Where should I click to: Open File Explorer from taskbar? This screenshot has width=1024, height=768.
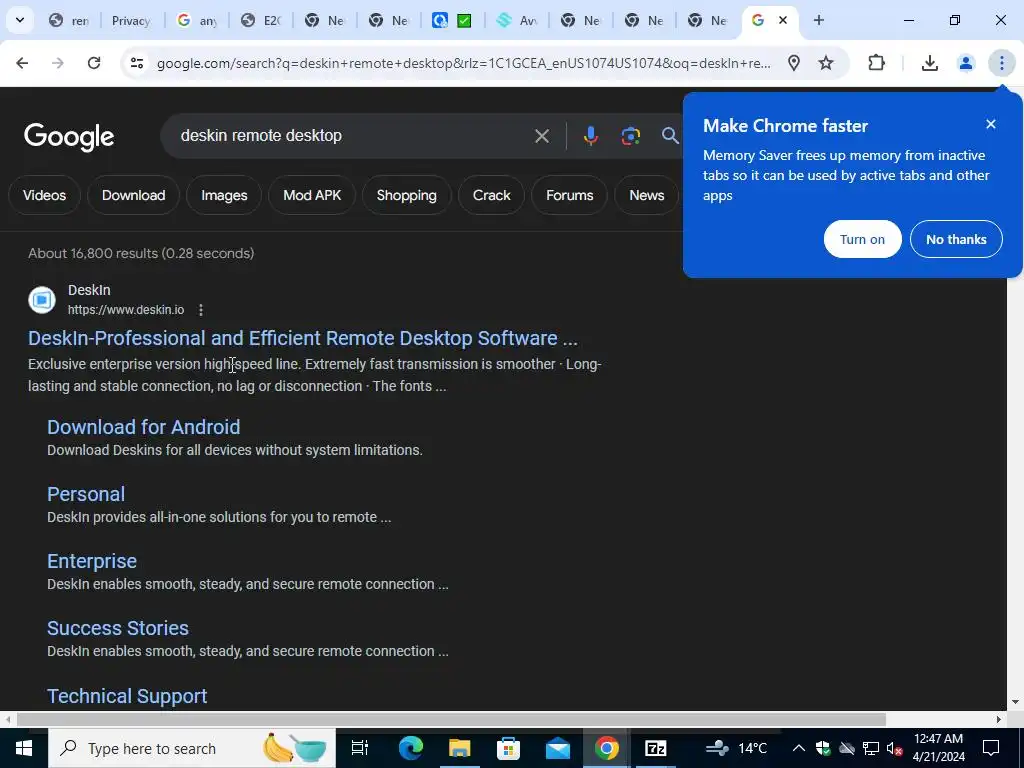click(x=460, y=748)
